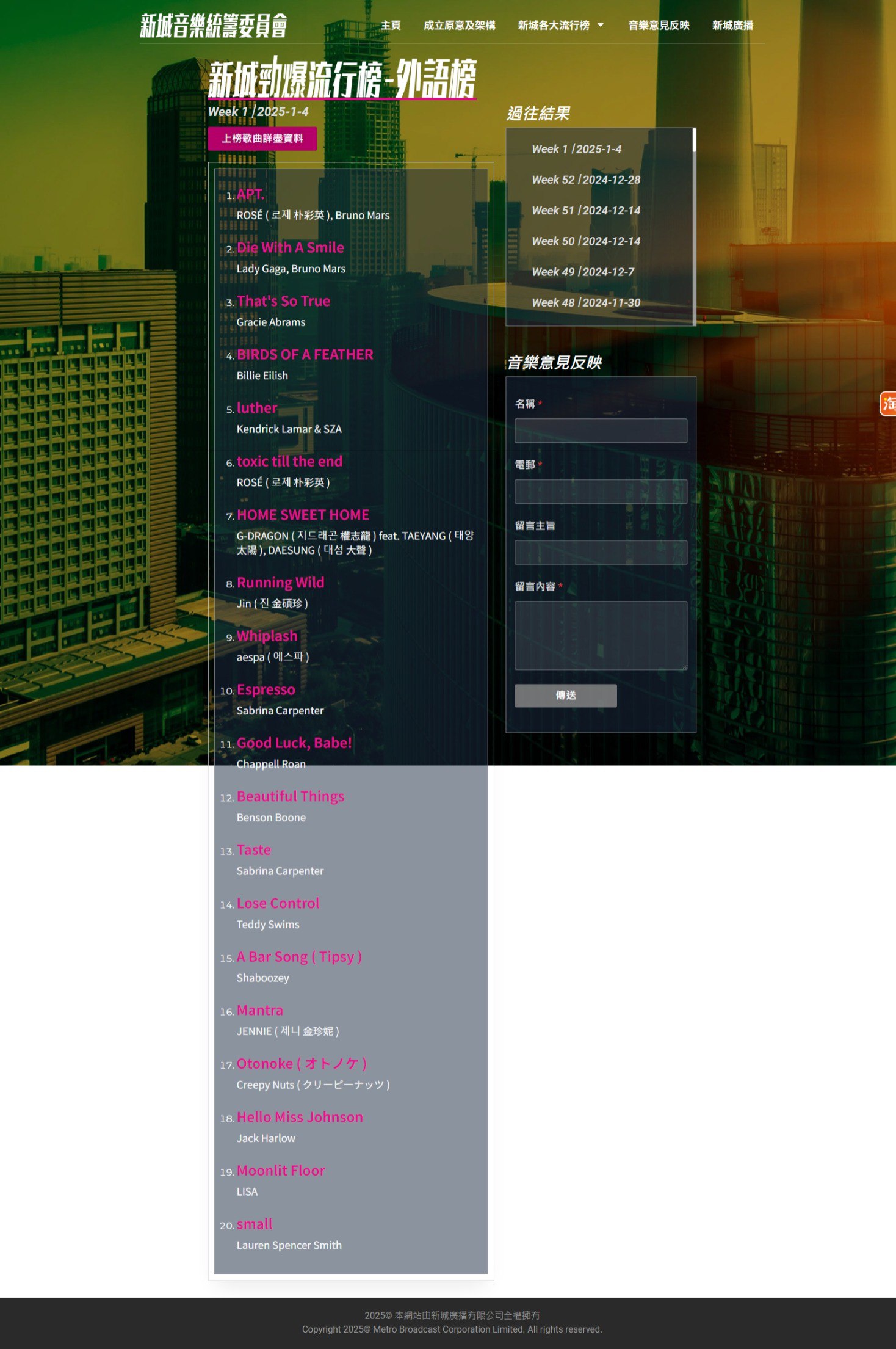896x1349 pixels.
Task: Open song title small
Action: click(255, 1224)
